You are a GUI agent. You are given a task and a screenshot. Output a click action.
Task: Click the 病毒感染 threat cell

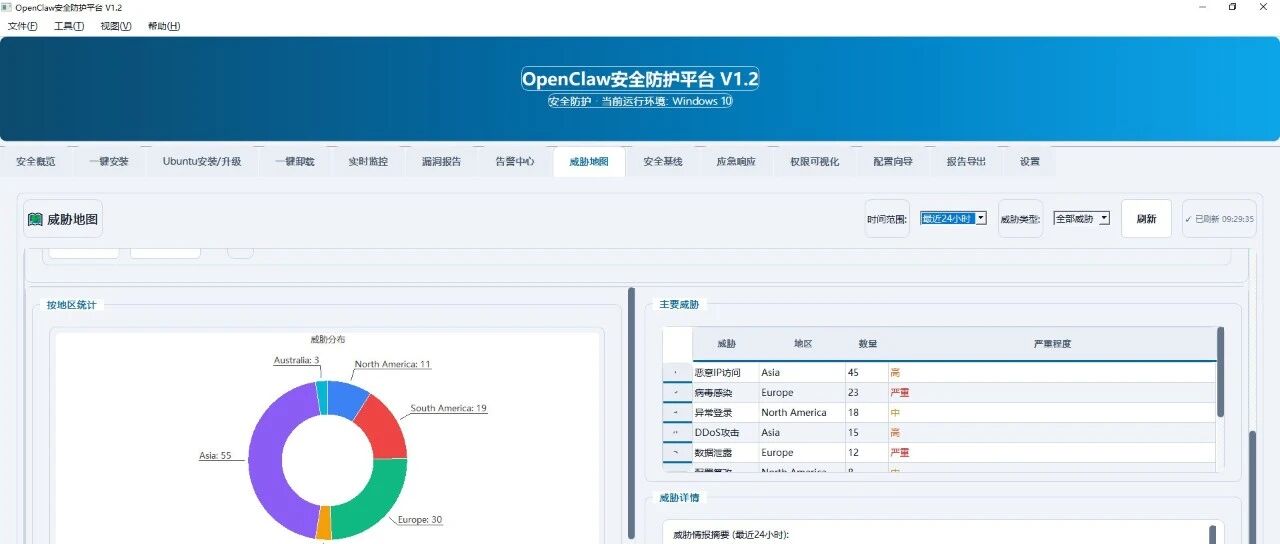coord(726,392)
